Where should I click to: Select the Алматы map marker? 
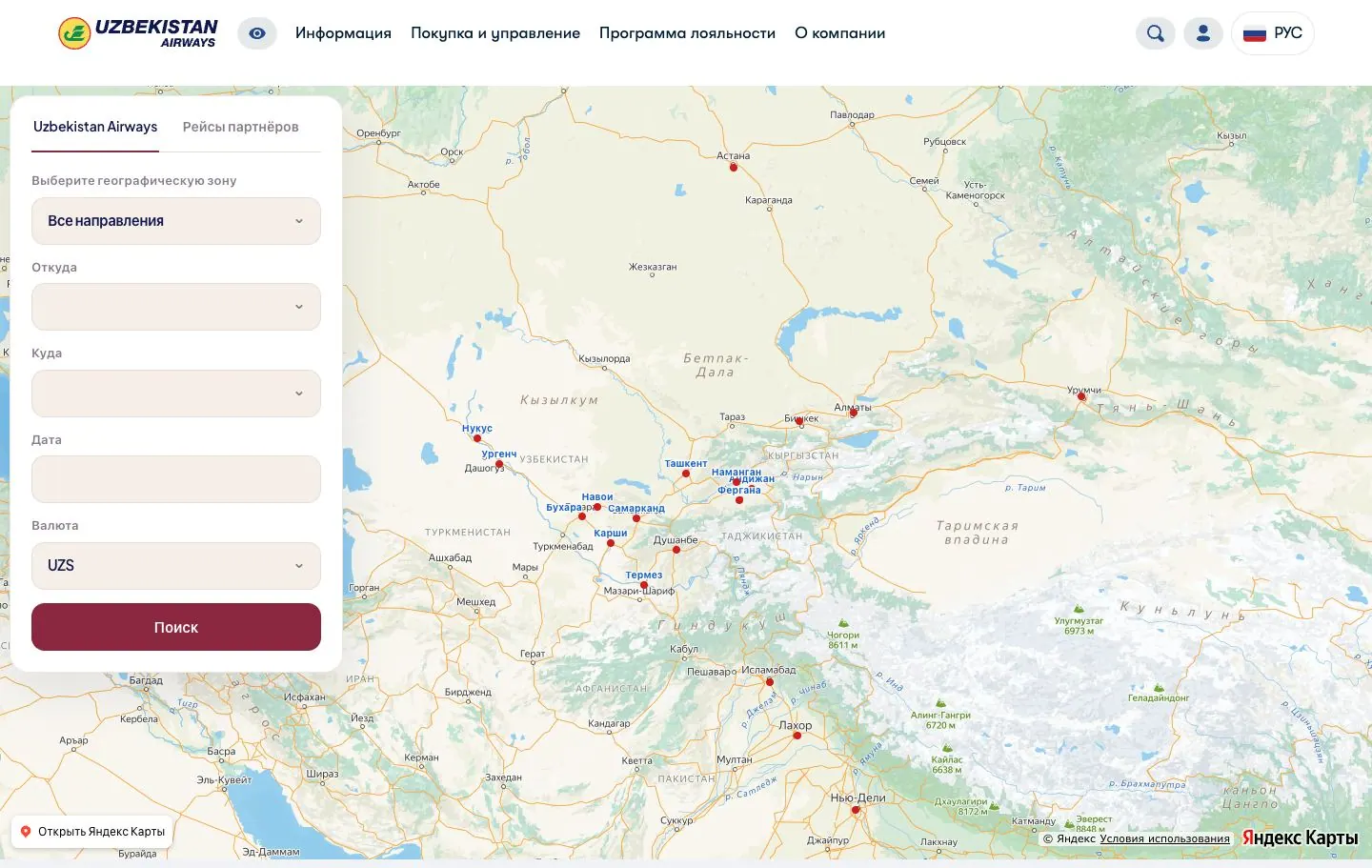click(853, 414)
